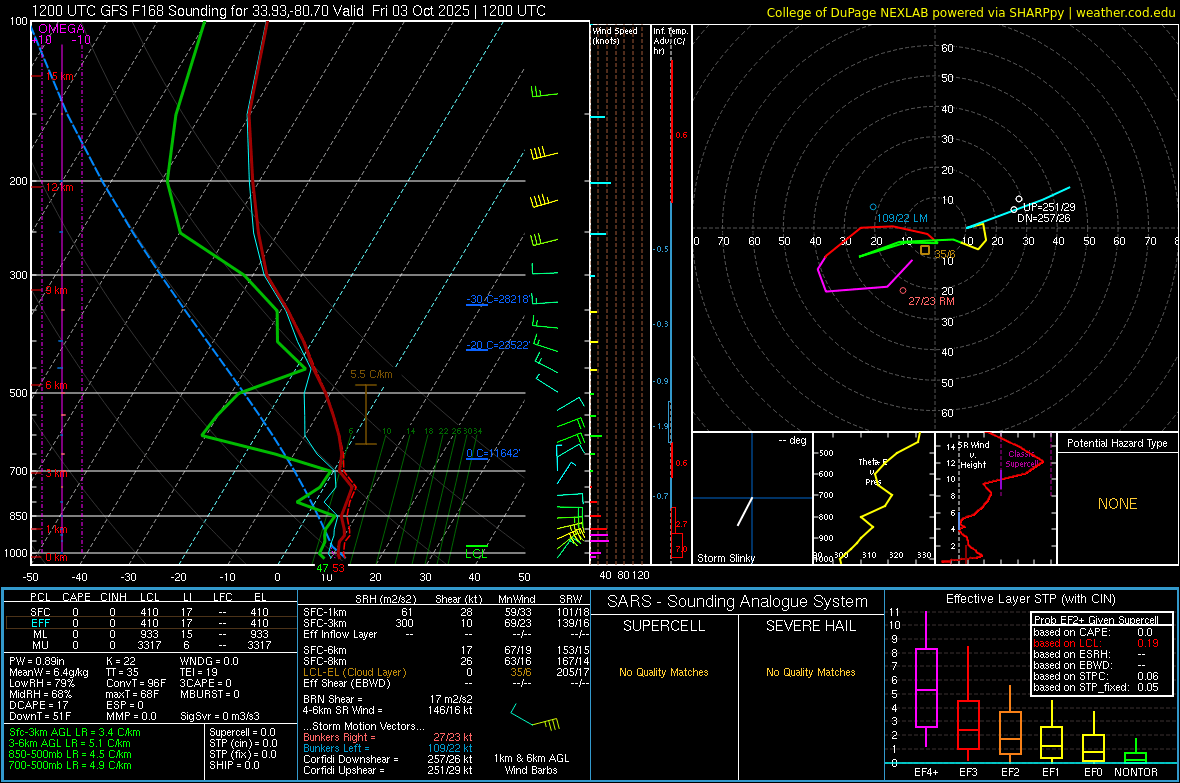Click the red 'based on LCL: 0.19' line
Screen dimensions: 1180x783
pyautogui.click(x=1096, y=643)
